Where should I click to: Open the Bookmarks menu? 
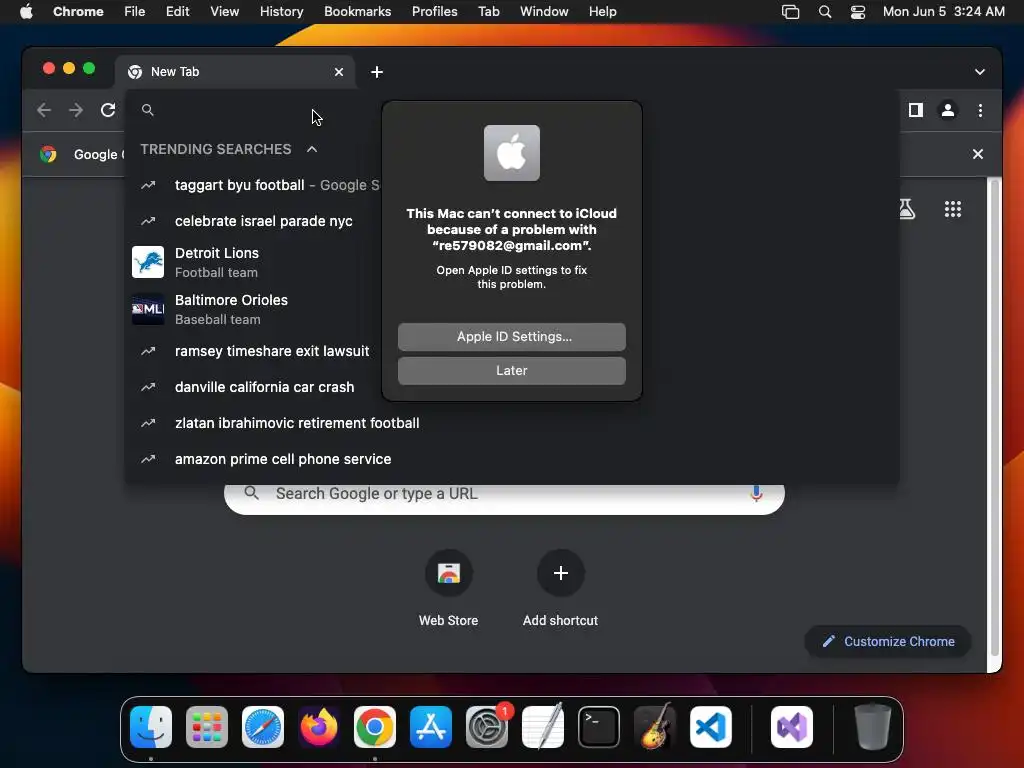pyautogui.click(x=357, y=11)
